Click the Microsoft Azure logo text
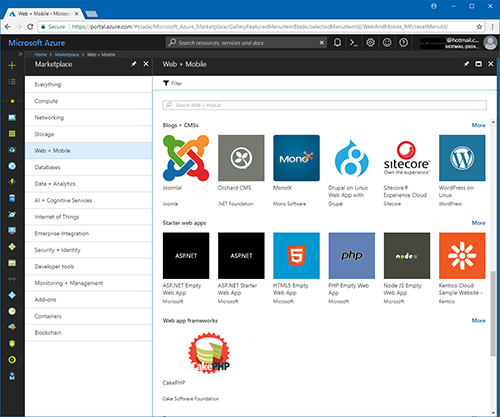This screenshot has height=417, width=500. (37, 43)
